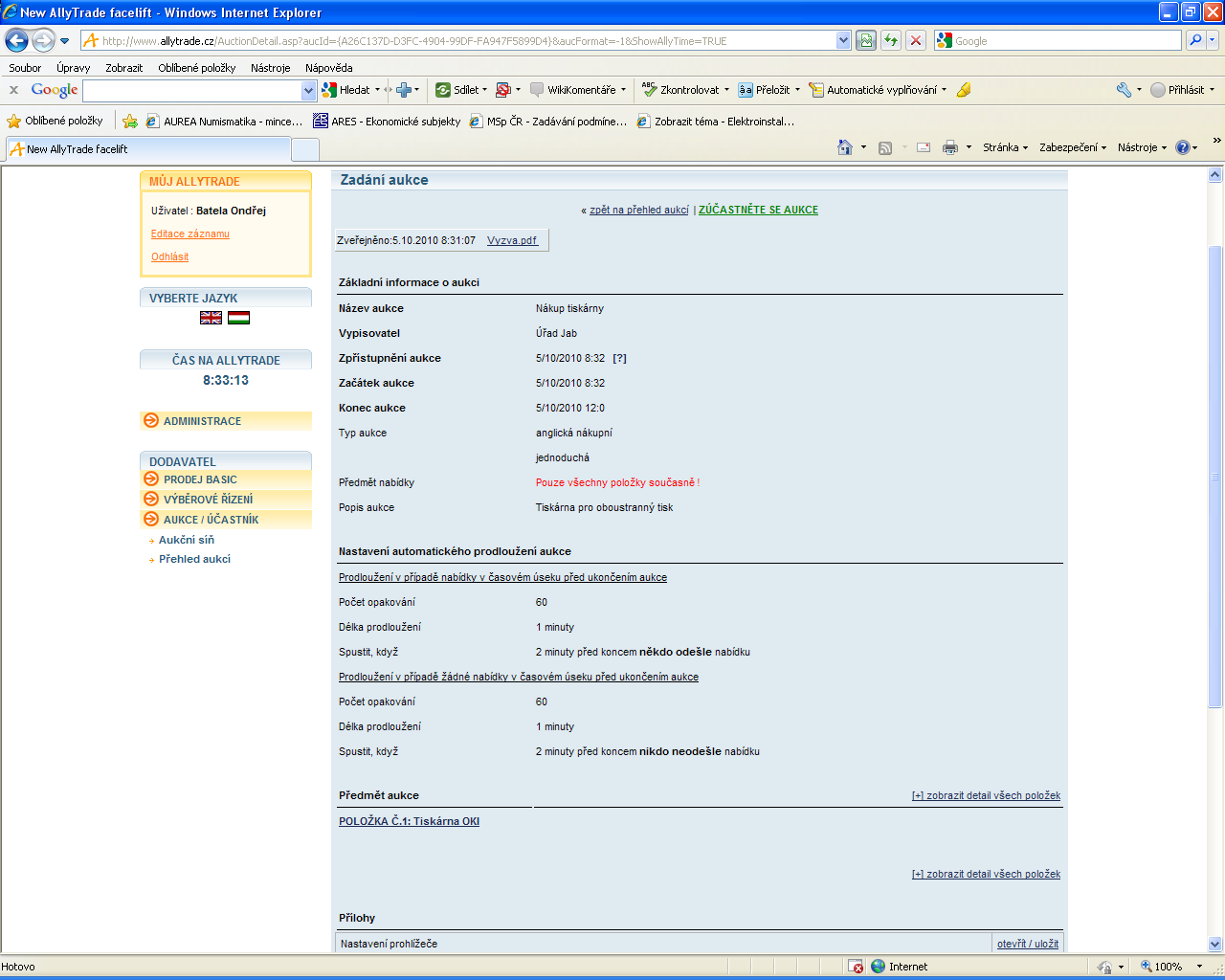
Task: Close the Google toolbar with X
Action: coord(13,90)
